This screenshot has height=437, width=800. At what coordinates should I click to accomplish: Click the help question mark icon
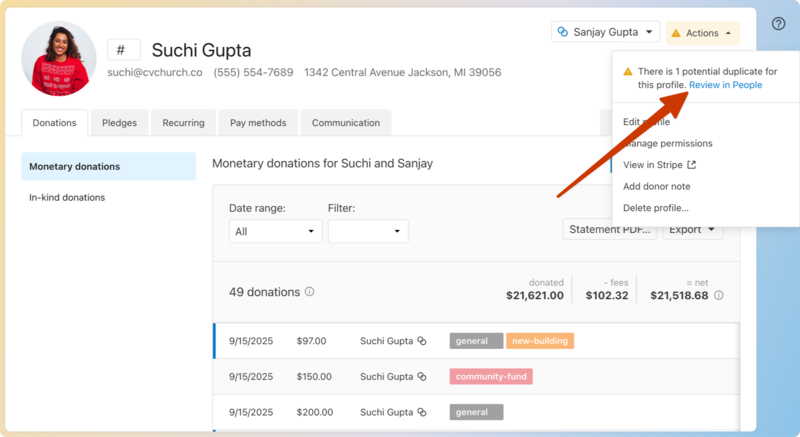tap(779, 24)
